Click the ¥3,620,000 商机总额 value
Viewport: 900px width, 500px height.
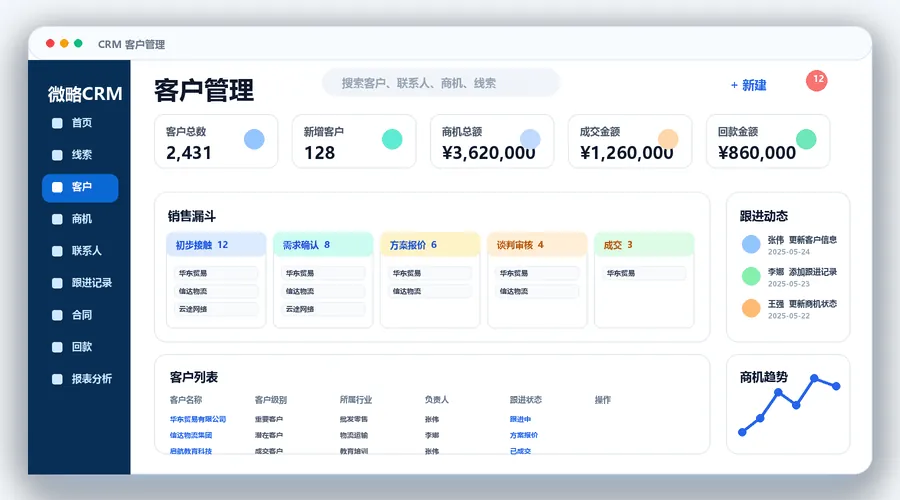pyautogui.click(x=488, y=153)
